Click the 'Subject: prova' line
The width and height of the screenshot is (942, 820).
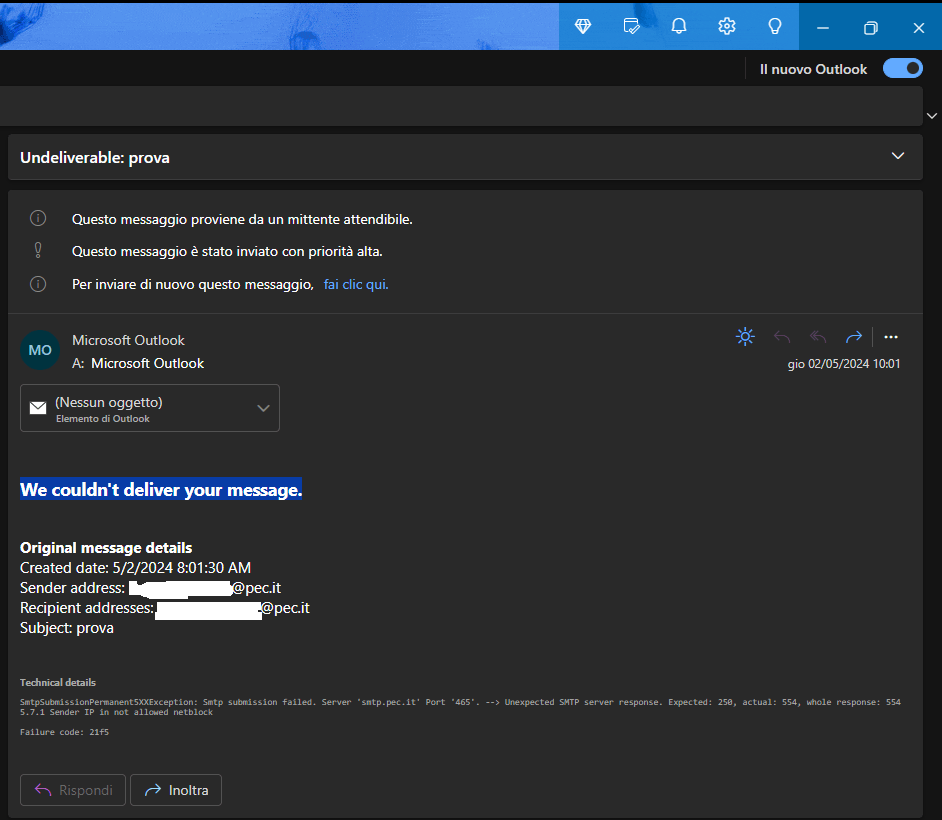click(x=67, y=628)
